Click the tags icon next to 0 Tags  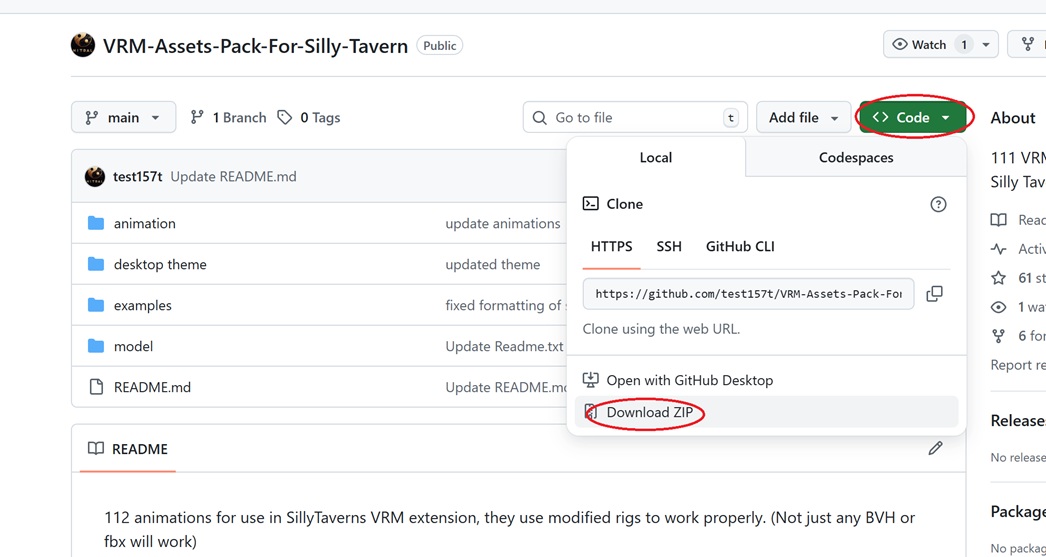tap(285, 117)
